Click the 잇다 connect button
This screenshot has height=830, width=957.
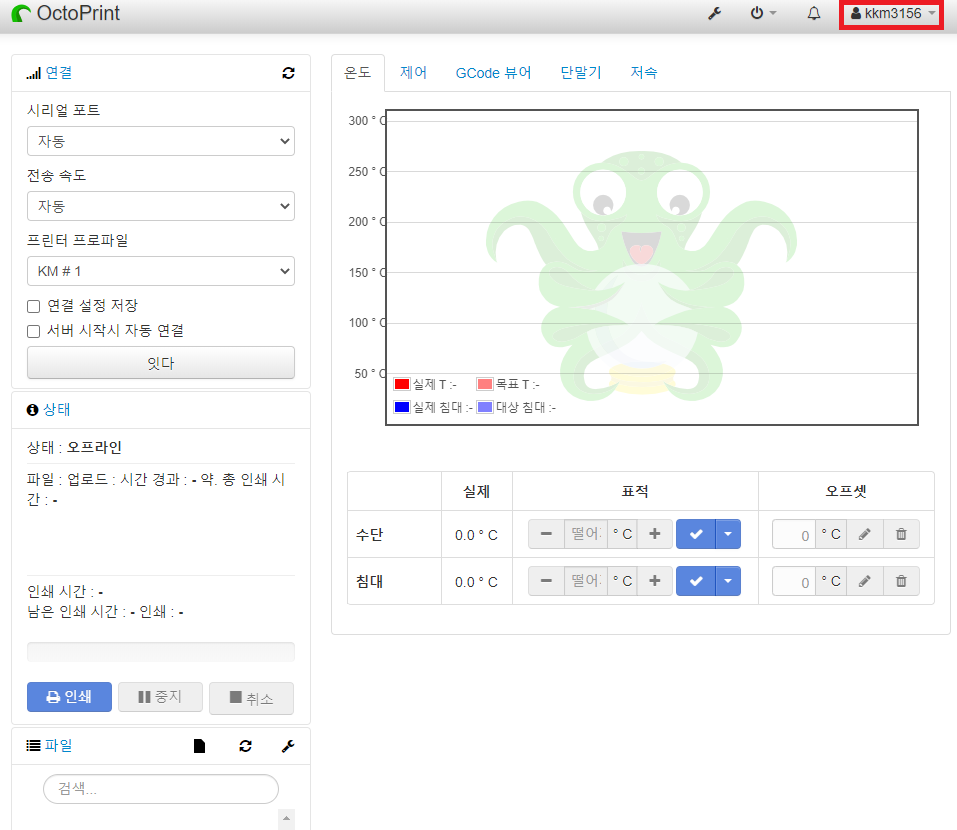pyautogui.click(x=161, y=363)
